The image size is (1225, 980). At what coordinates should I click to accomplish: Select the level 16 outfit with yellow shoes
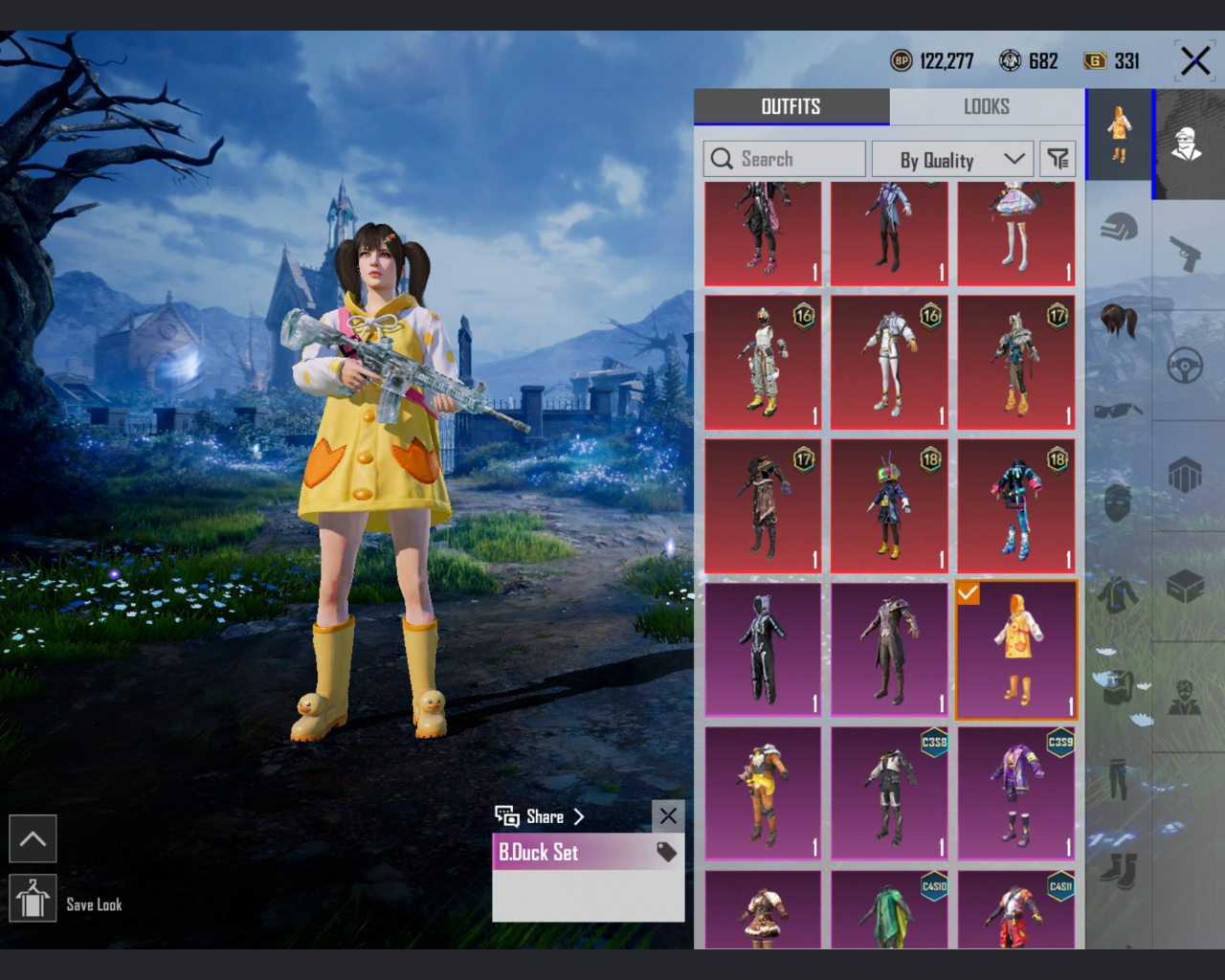[x=763, y=362]
